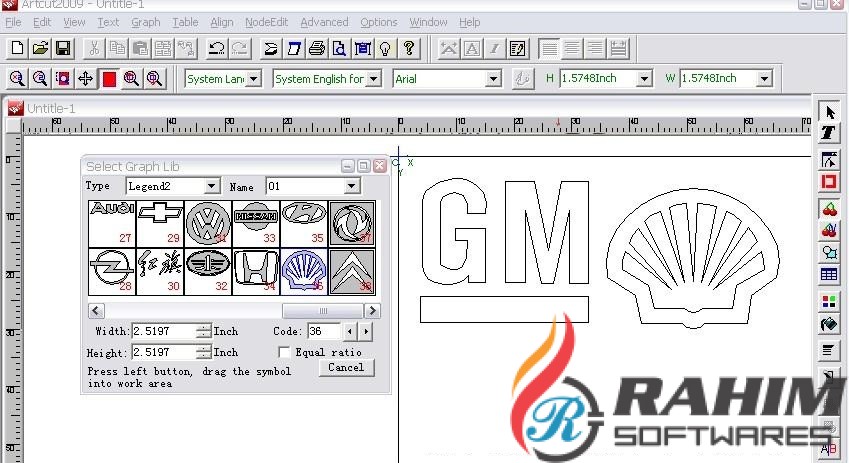Select the arrow Pointer tool in right toolbar

pos(829,112)
